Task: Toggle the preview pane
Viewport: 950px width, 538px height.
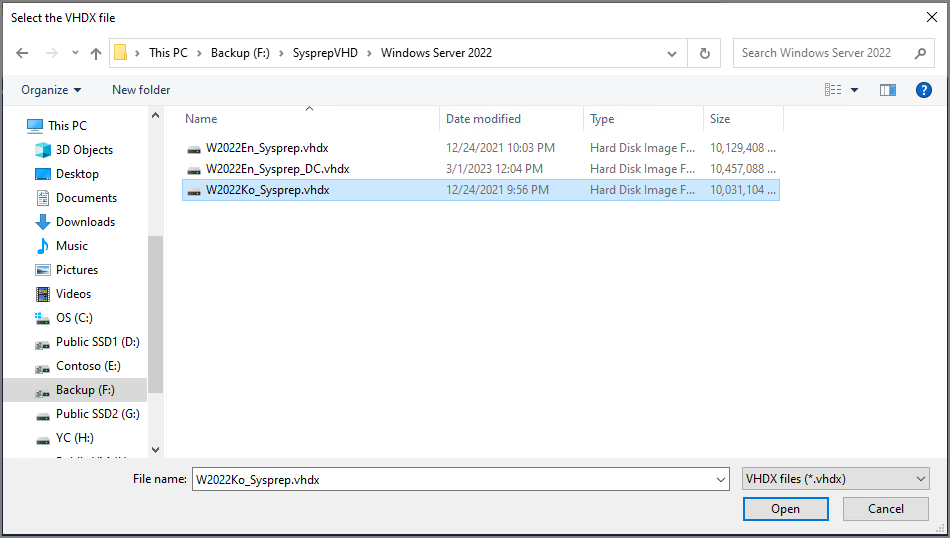Action: [x=888, y=90]
